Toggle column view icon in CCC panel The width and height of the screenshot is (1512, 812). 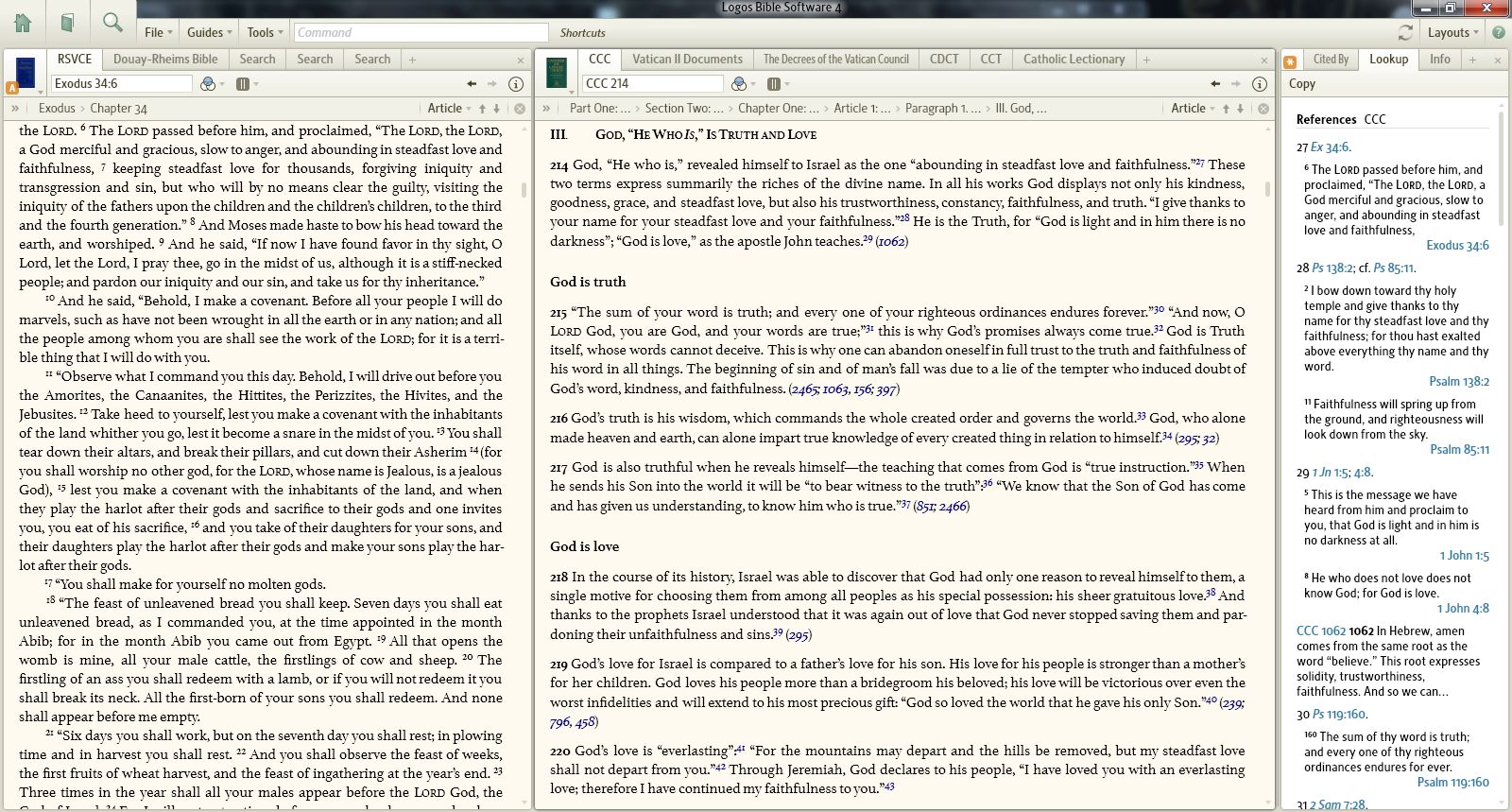tap(773, 84)
